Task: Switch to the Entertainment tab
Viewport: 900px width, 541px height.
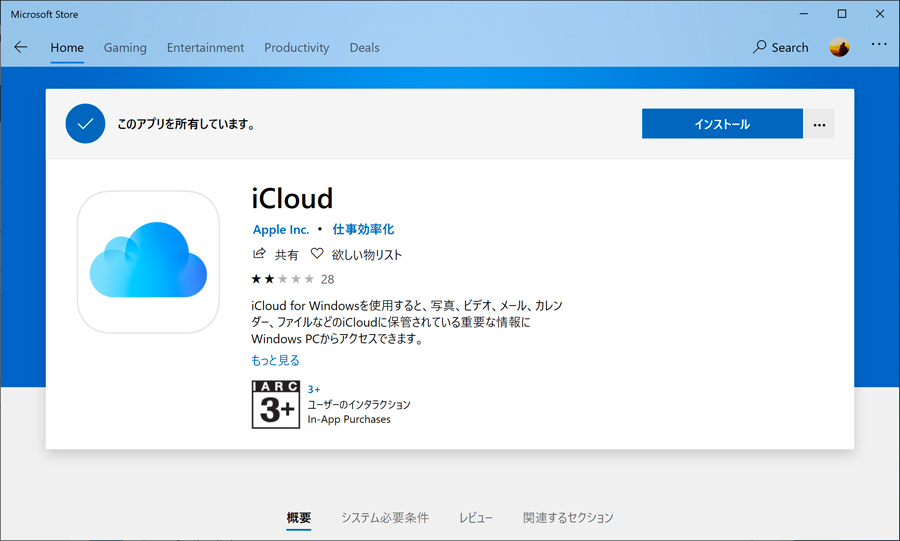Action: [205, 47]
